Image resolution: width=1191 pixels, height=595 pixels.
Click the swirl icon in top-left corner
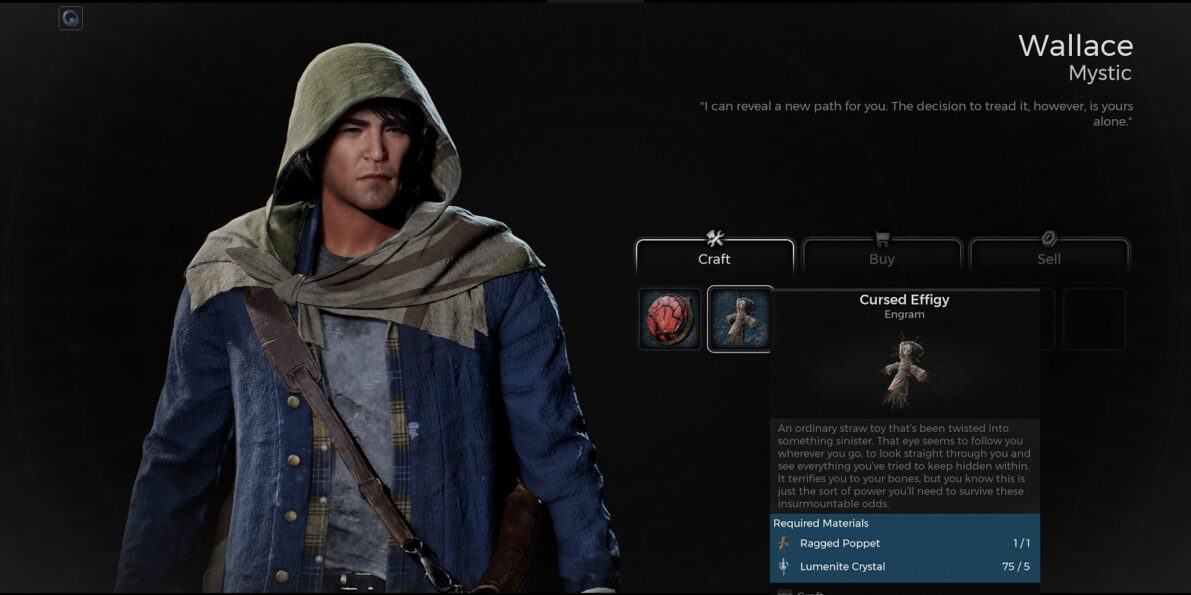[x=71, y=18]
